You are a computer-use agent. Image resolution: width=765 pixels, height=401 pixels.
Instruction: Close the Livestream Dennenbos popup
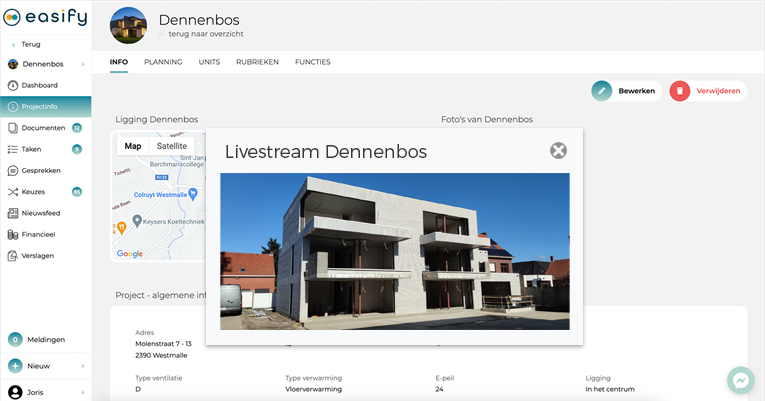click(559, 151)
